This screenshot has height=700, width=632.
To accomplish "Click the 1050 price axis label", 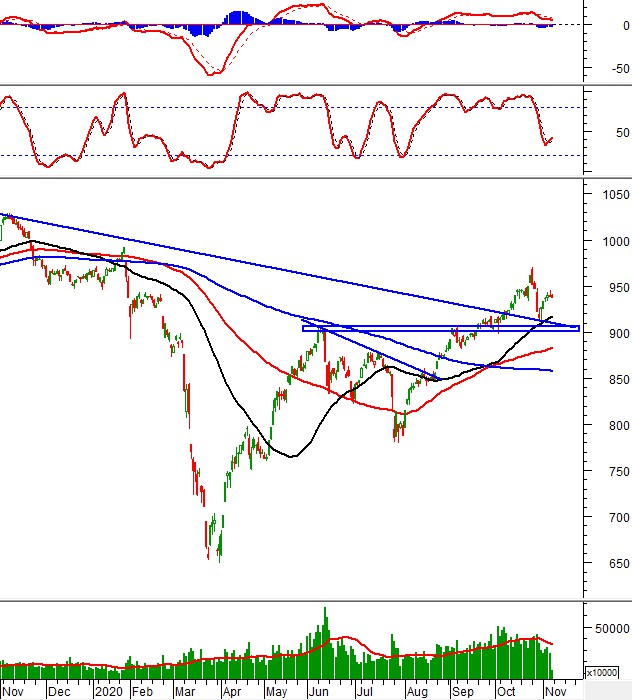I will coord(609,195).
